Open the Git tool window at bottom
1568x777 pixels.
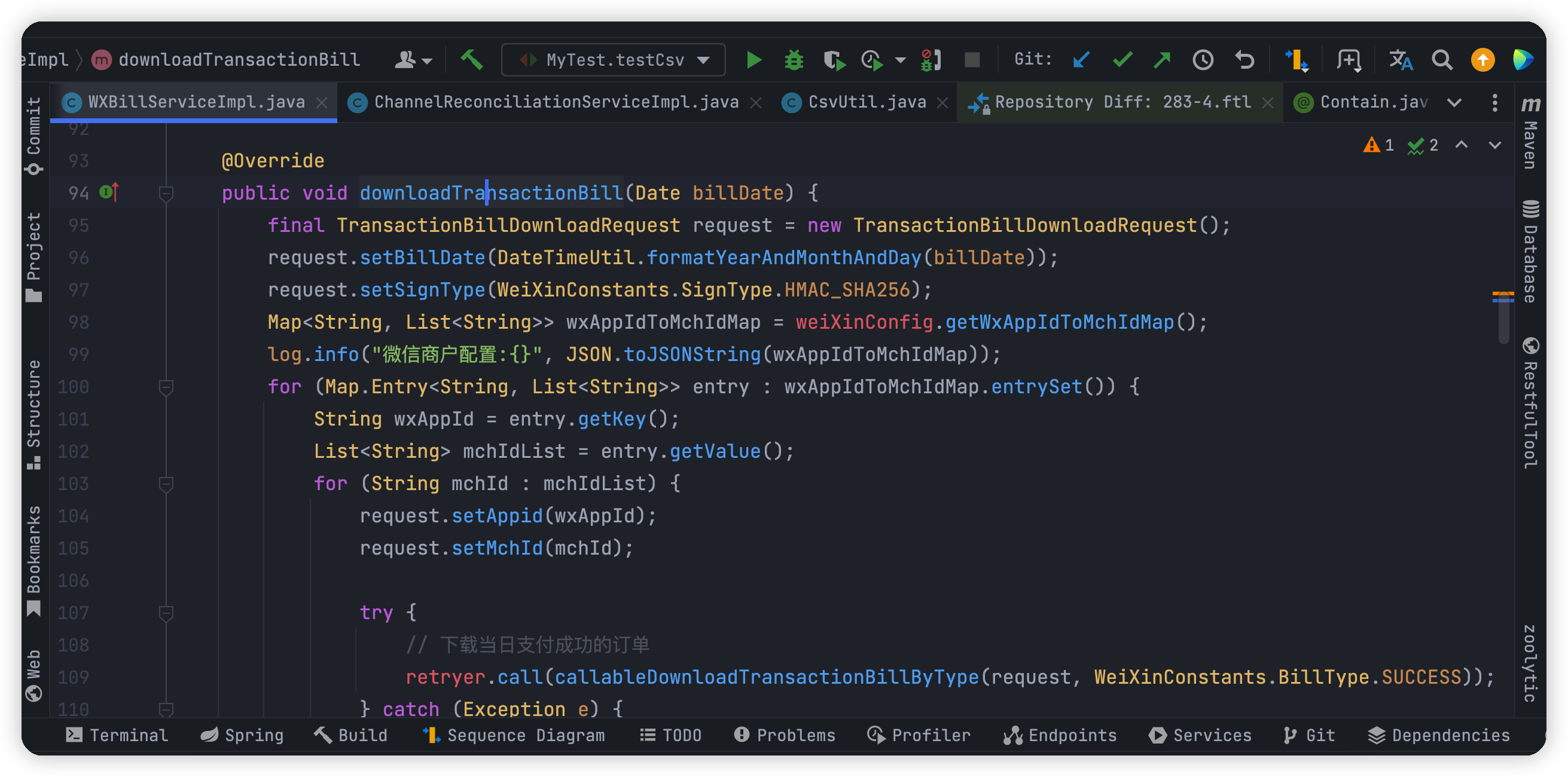(x=1308, y=735)
